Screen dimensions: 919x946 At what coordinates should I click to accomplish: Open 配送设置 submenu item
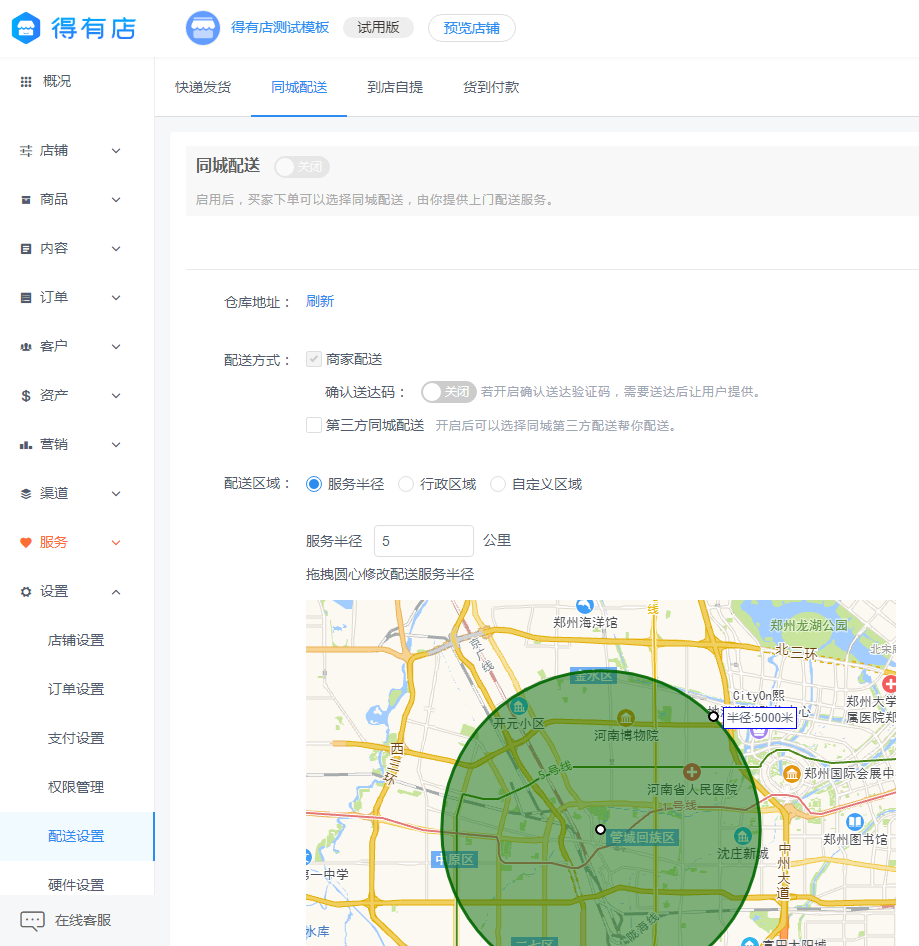click(x=76, y=836)
